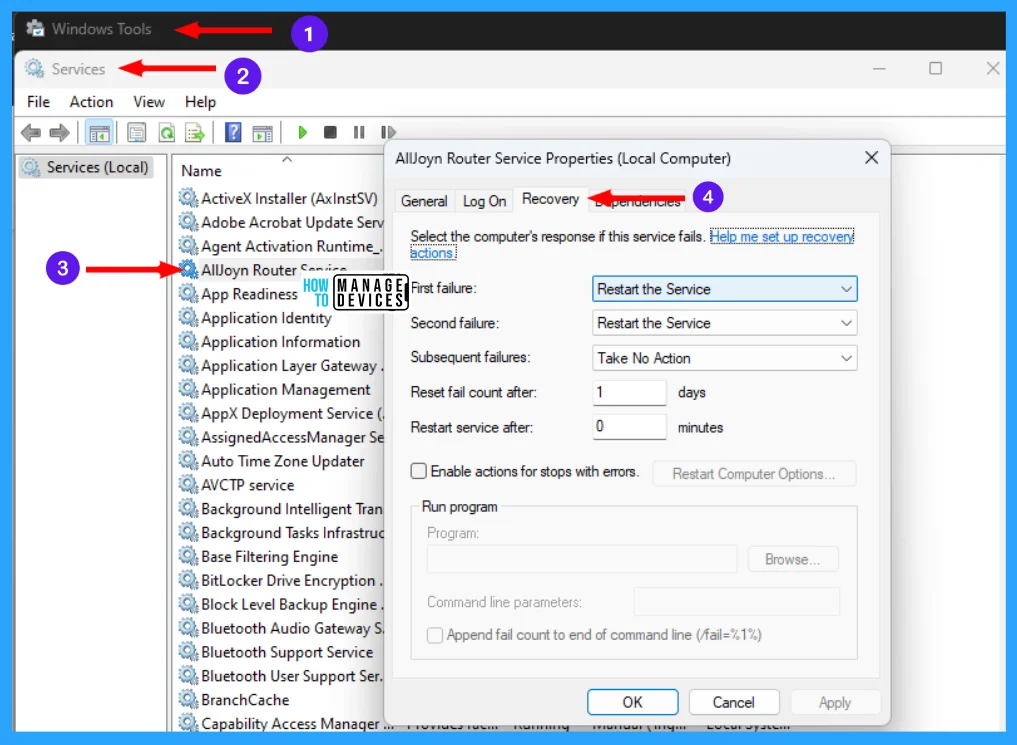Select Application Layer Gateway service row
Viewport: 1017px width, 745px height.
click(281, 366)
